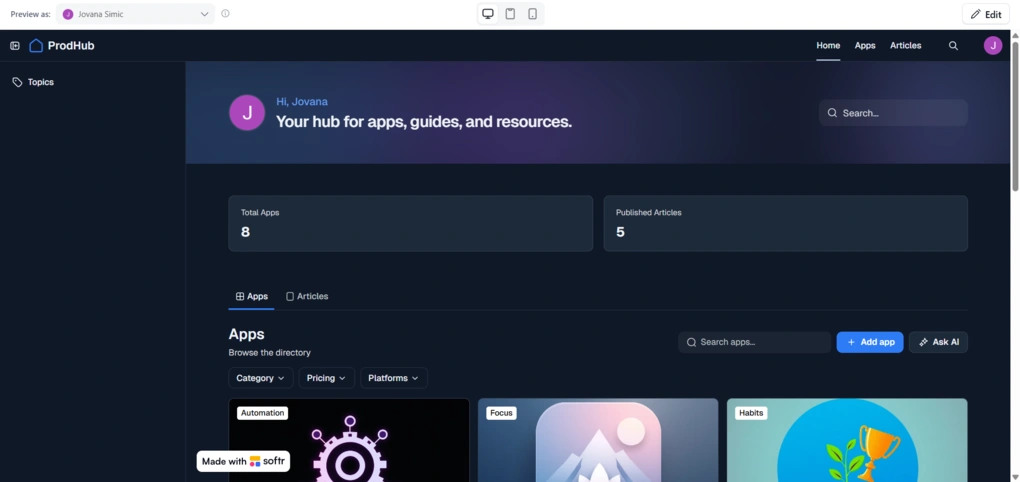Viewport: 1020px width, 482px height.
Task: Switch to the Articles tab
Action: point(307,297)
